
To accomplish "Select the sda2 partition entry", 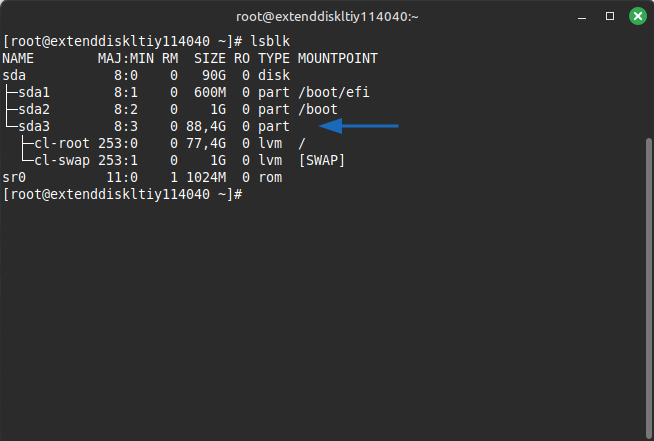I will (x=32, y=109).
